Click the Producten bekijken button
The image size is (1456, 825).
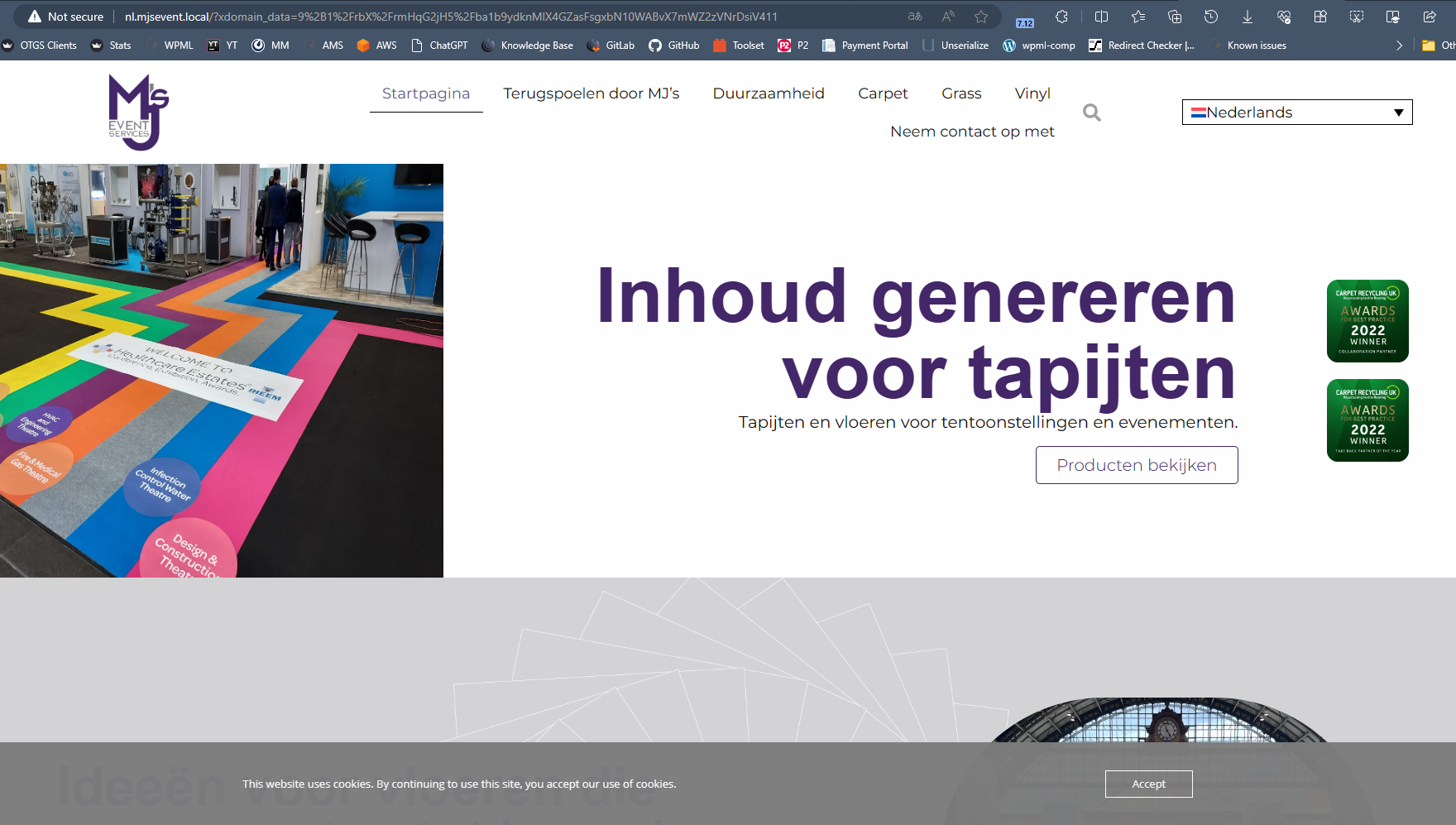point(1137,465)
